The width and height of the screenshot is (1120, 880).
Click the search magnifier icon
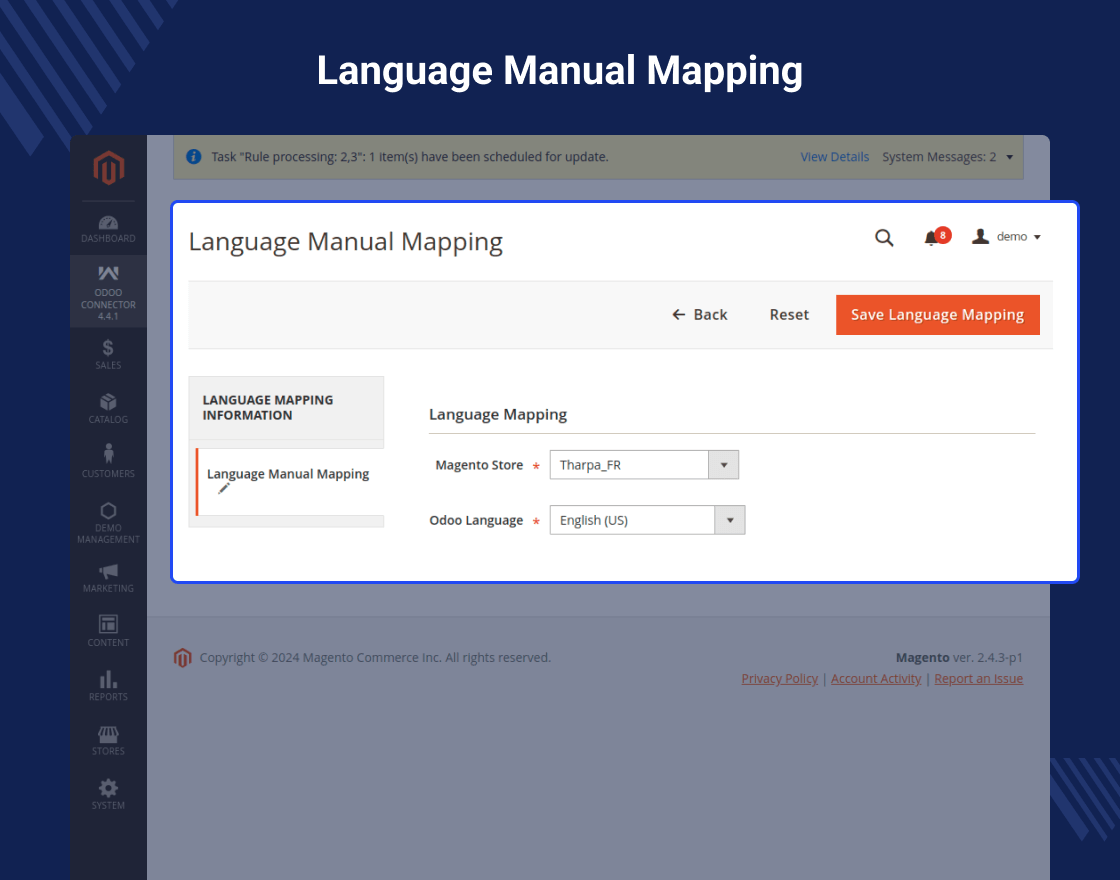coord(884,237)
